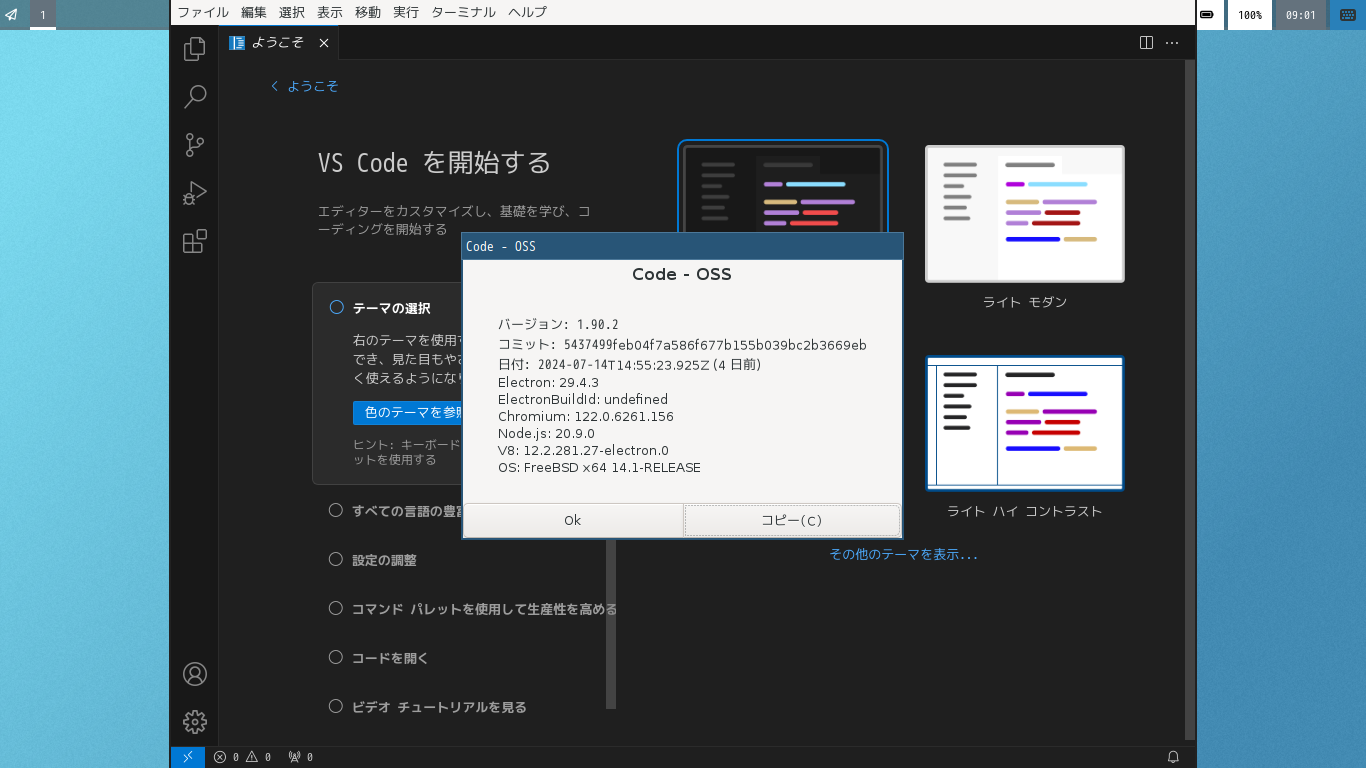
Task: Open the Search view in activity bar
Action: point(195,96)
